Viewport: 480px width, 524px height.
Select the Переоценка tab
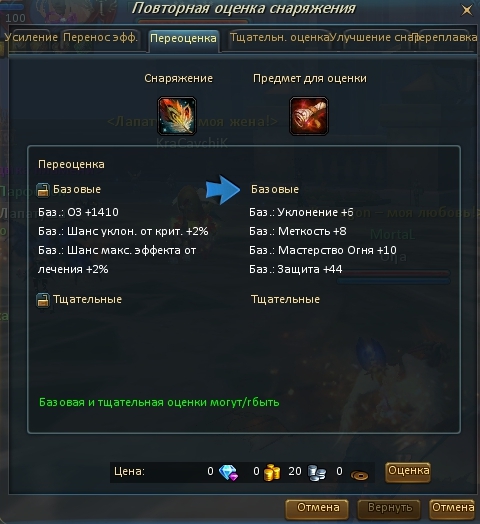(x=183, y=39)
